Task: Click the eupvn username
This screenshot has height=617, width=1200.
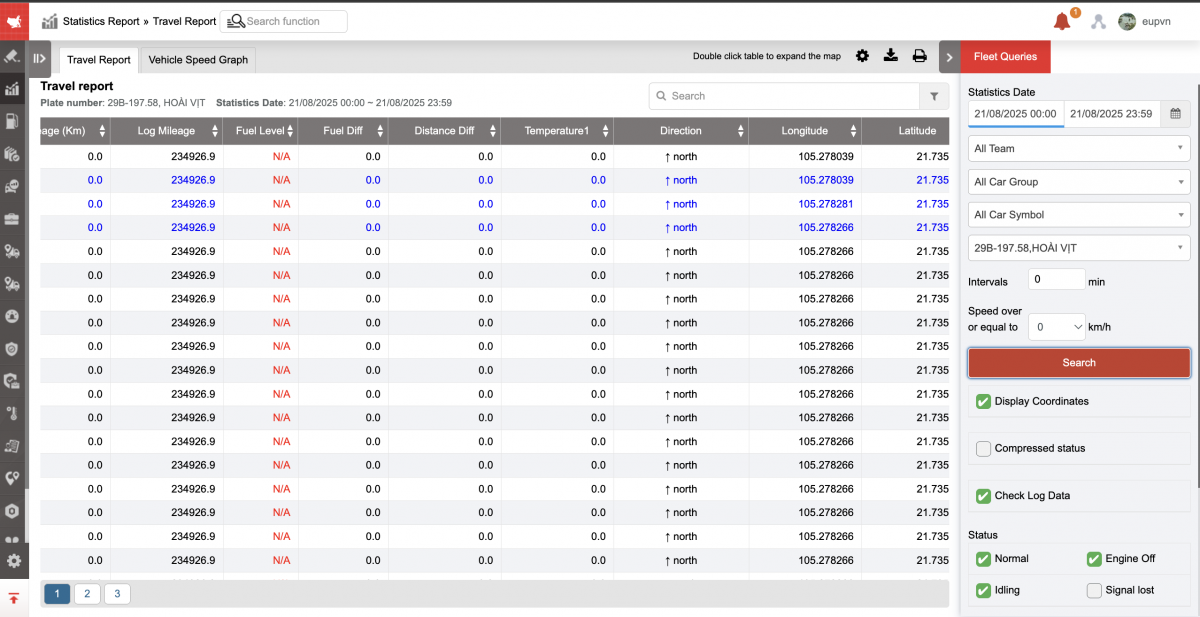Action: click(1157, 21)
